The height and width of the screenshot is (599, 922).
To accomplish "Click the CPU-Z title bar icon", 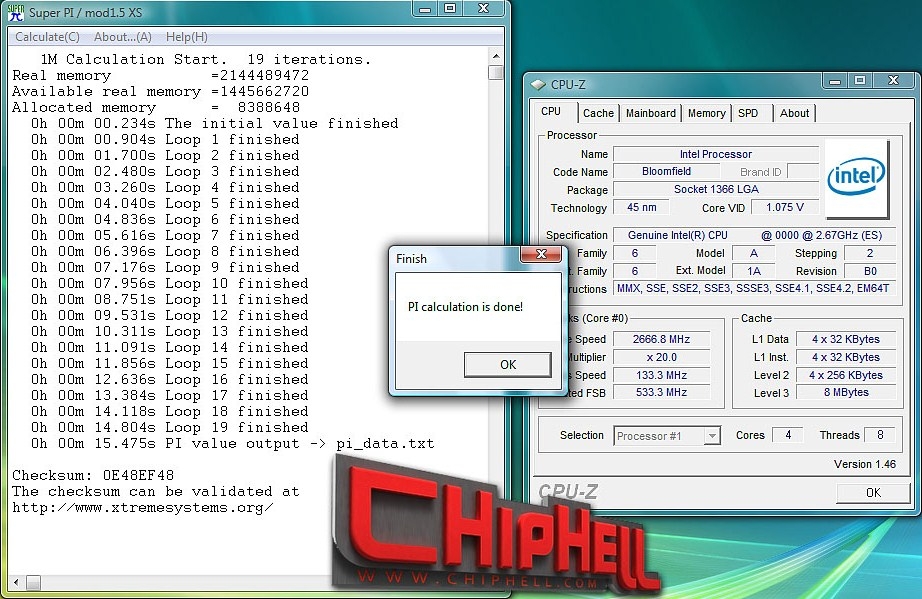I will [x=538, y=85].
